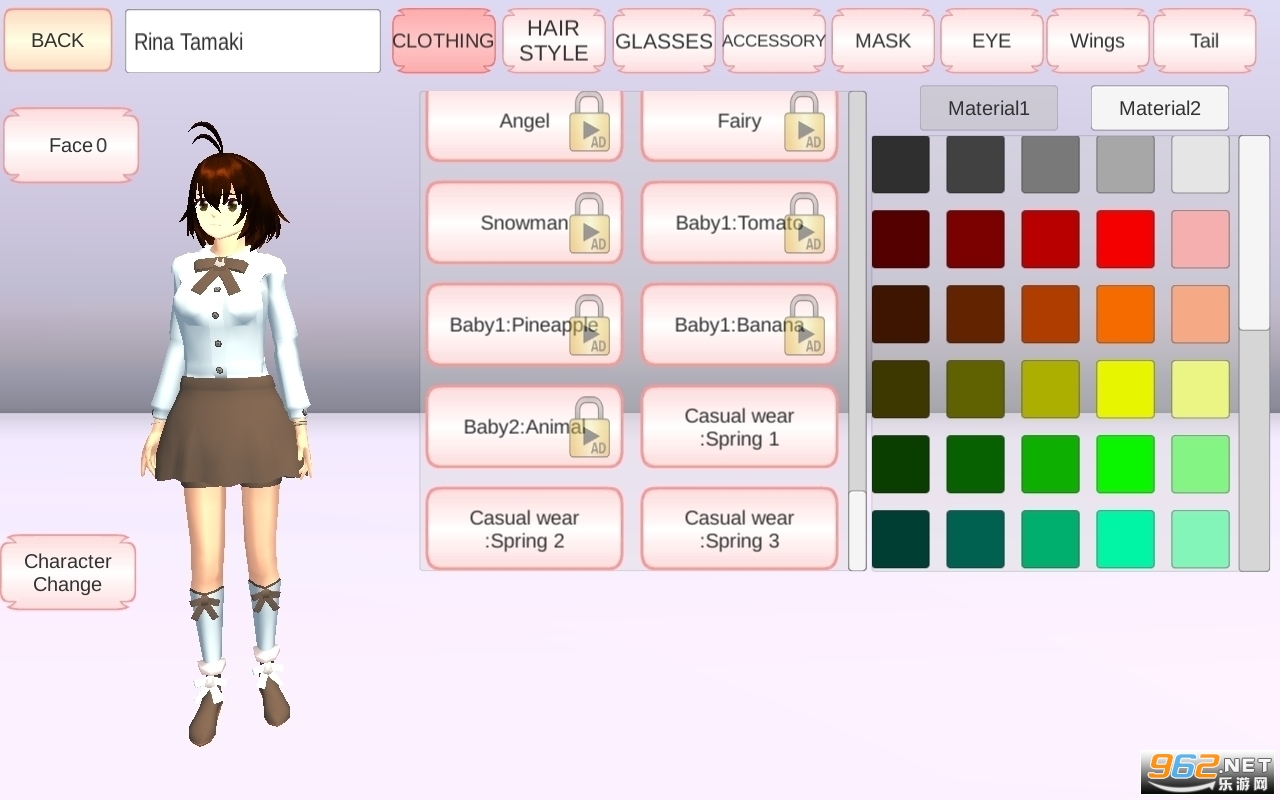Pick the bright red color swatch
Viewport: 1280px width, 800px height.
point(1125,239)
